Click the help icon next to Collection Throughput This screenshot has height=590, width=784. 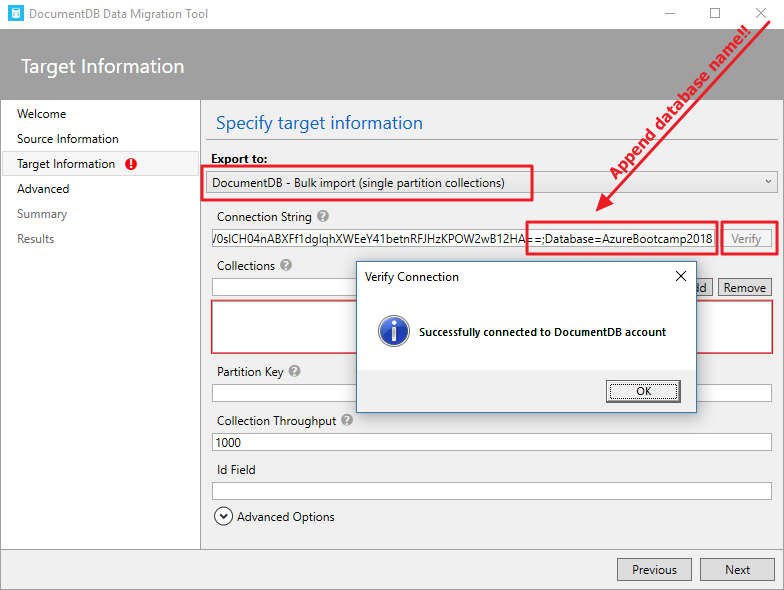347,420
